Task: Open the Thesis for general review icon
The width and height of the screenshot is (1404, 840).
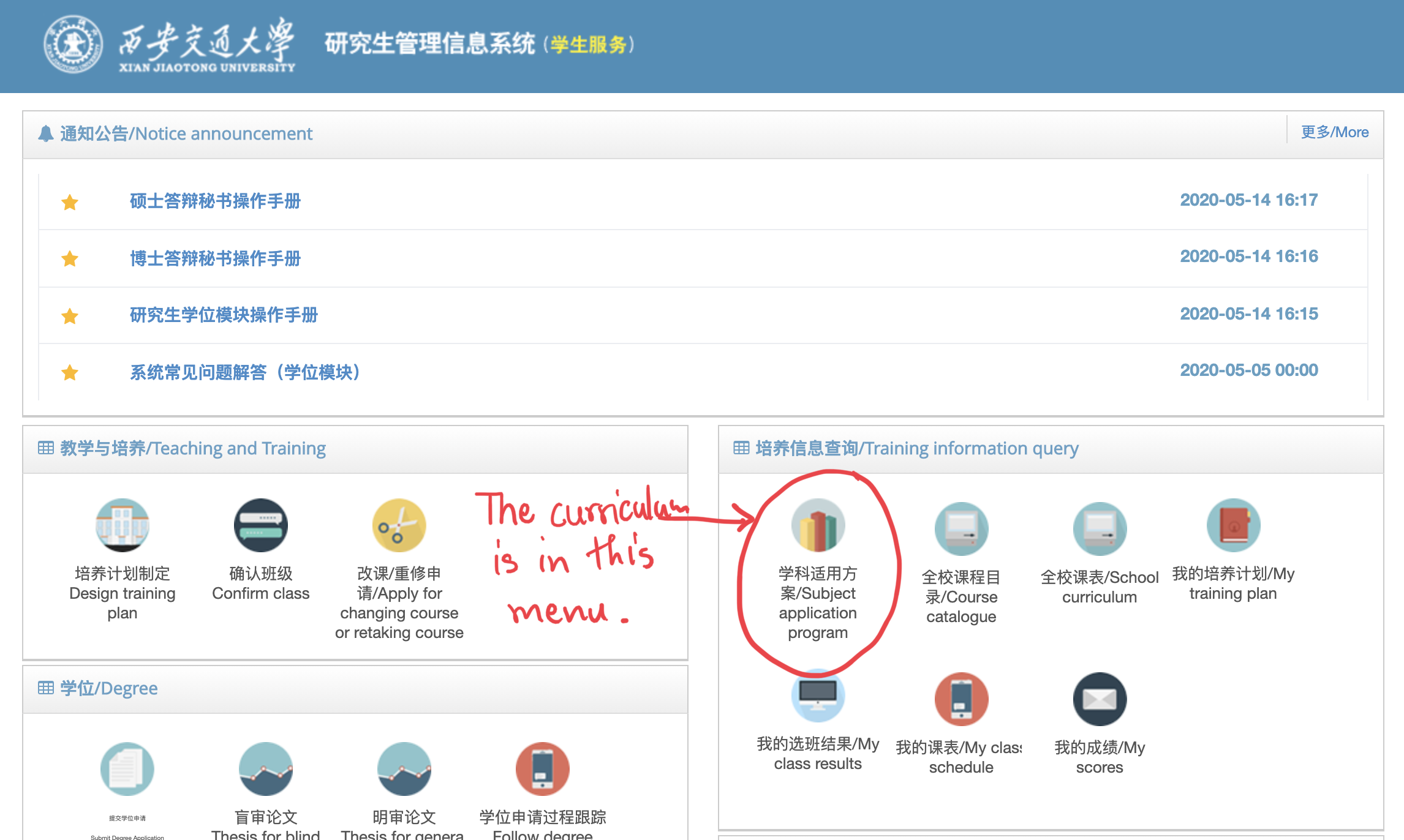Action: point(404,769)
